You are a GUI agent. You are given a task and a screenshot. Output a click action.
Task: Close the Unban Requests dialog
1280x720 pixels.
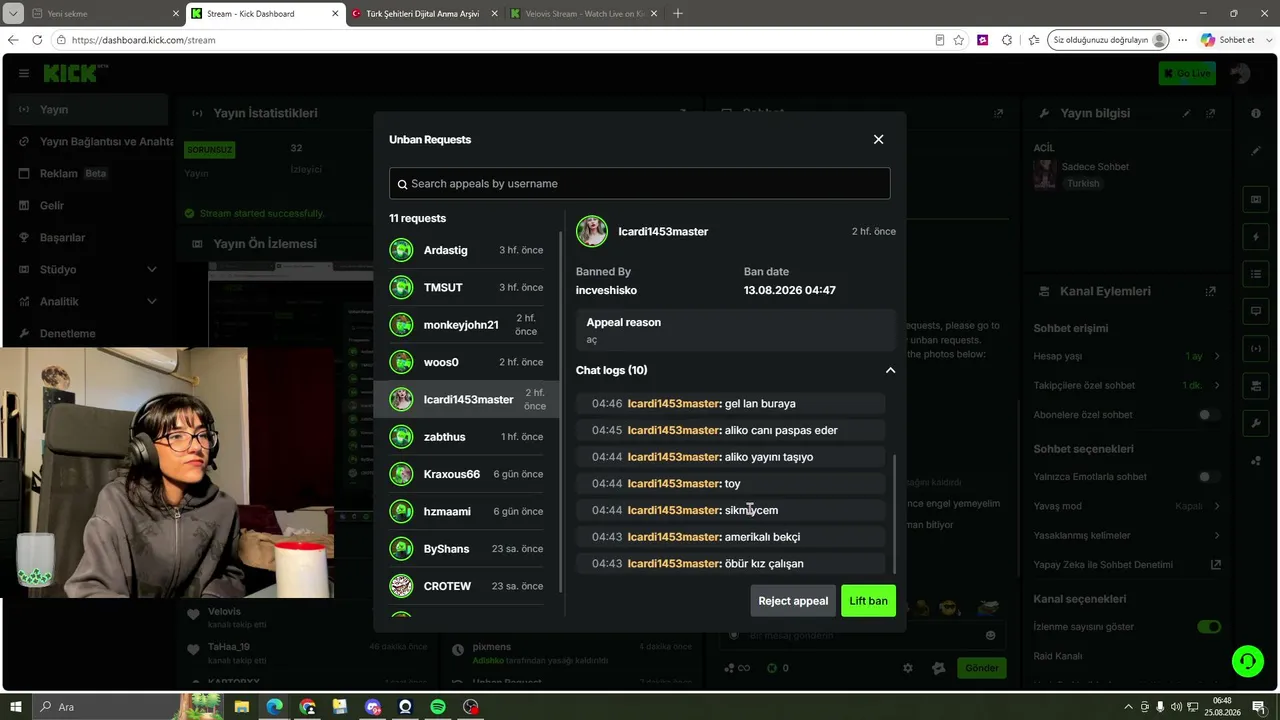(878, 139)
